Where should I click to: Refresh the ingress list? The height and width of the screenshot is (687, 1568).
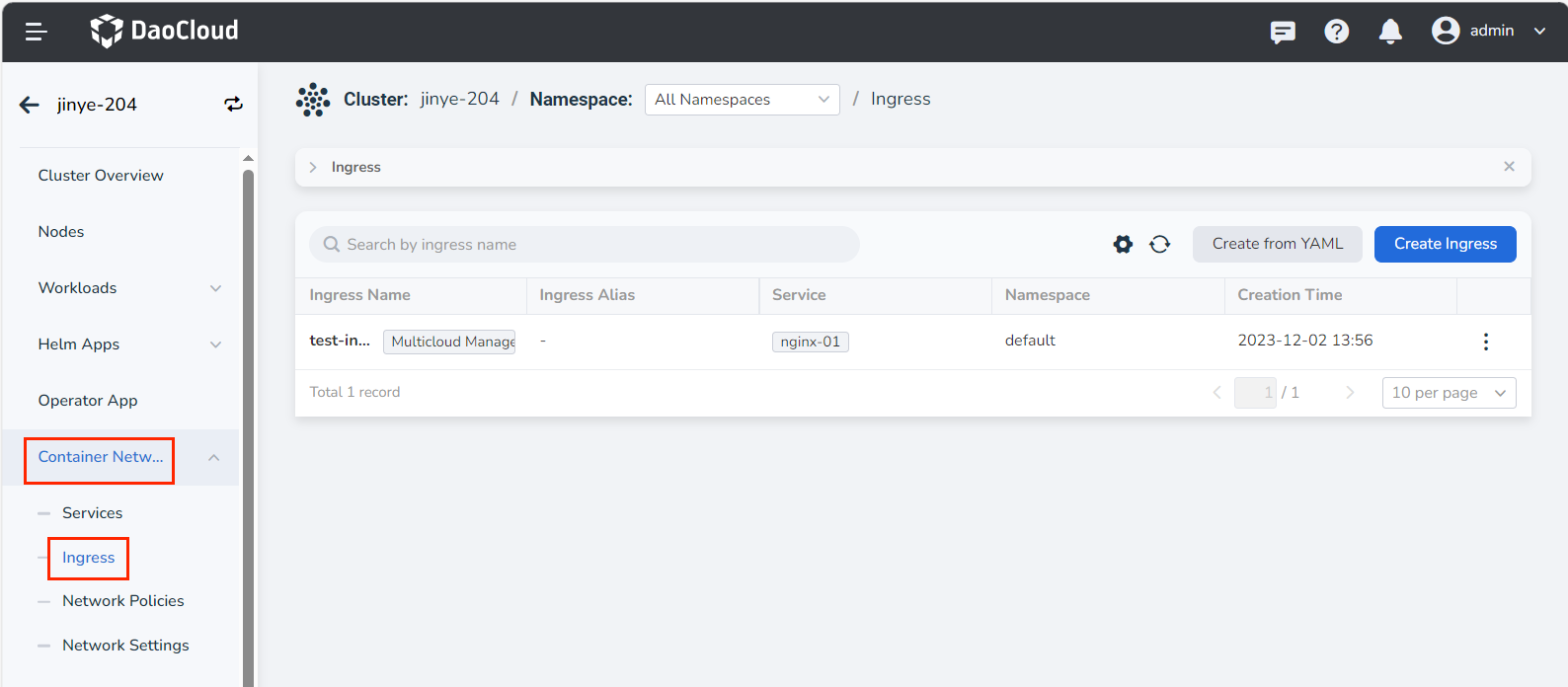tap(1160, 245)
